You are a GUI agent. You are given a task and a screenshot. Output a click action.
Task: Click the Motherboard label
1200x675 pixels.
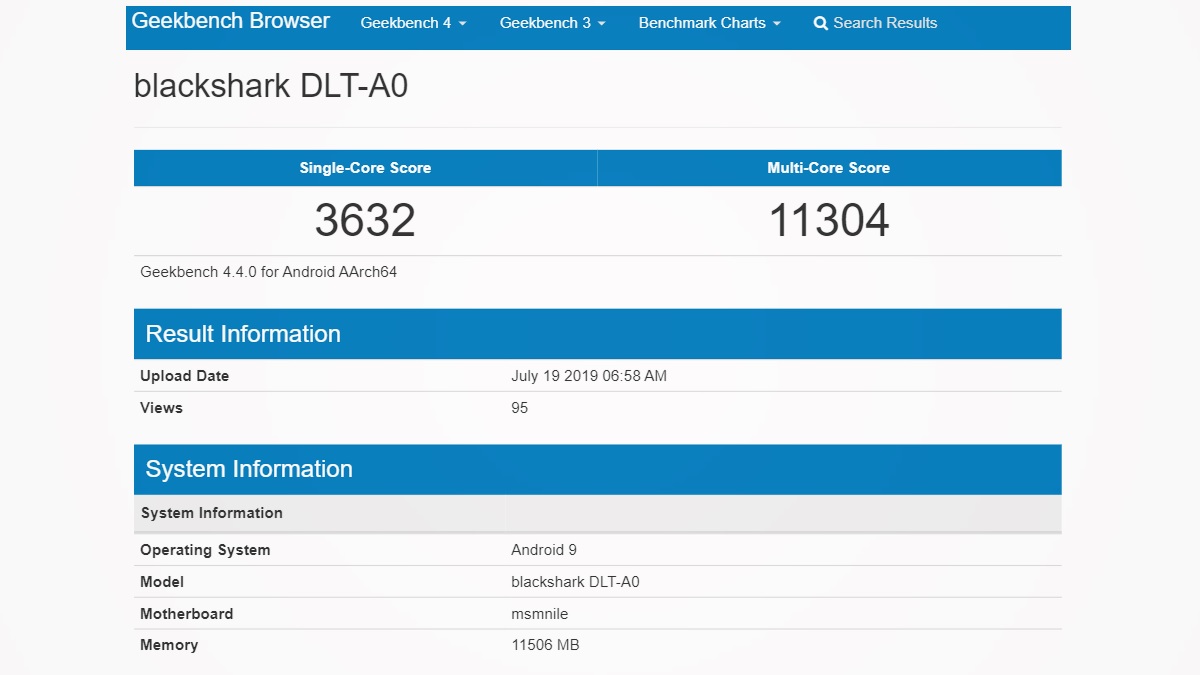[x=187, y=614]
